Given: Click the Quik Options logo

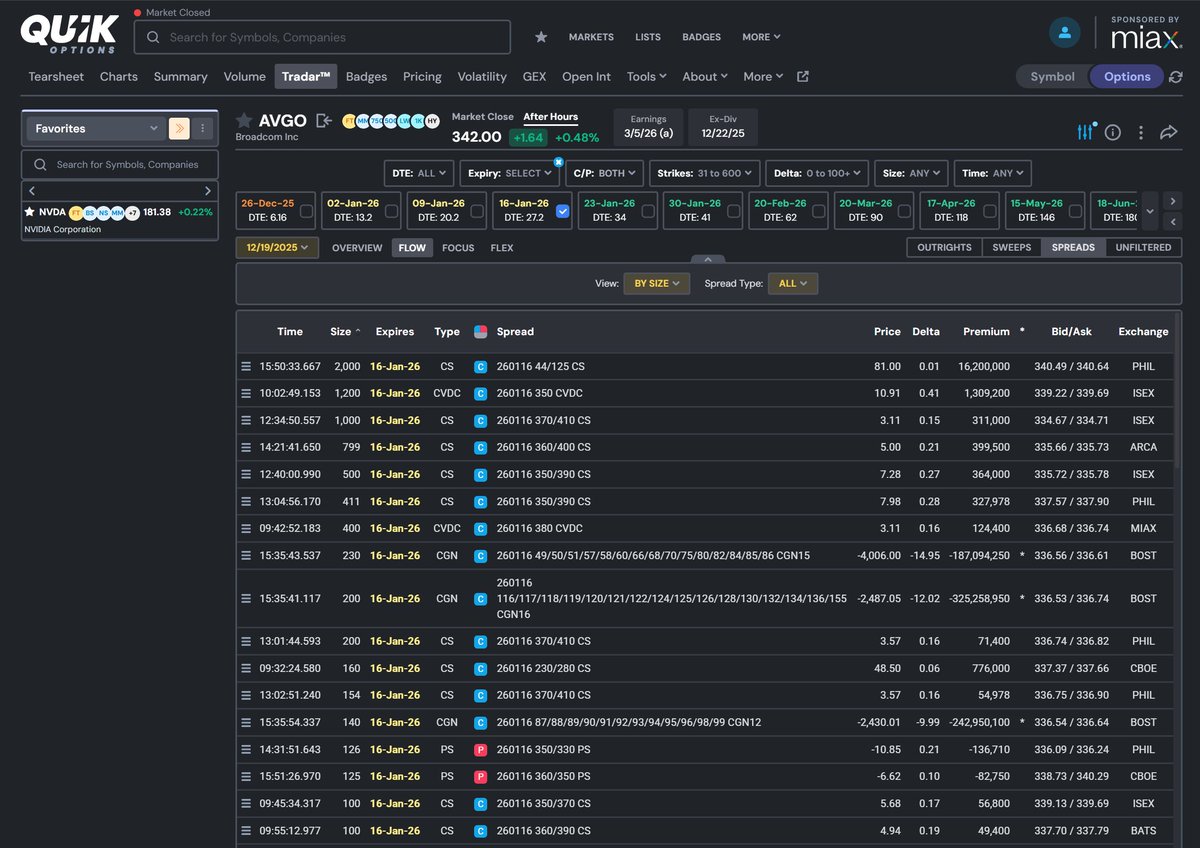Looking at the screenshot, I should click(x=69, y=34).
